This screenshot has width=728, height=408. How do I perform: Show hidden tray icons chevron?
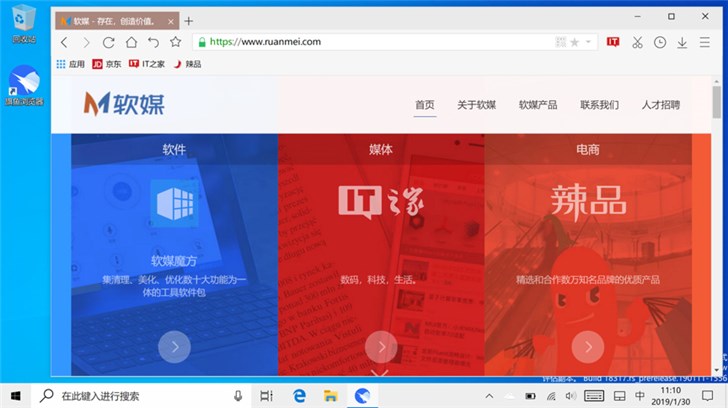click(x=489, y=396)
